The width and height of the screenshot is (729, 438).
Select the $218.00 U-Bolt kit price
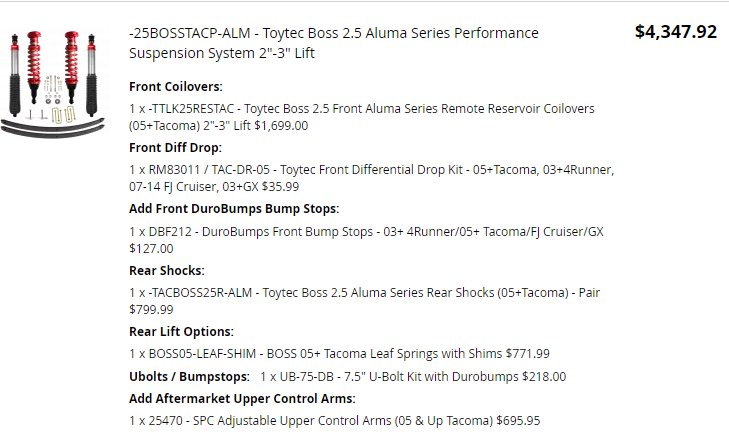(x=544, y=376)
